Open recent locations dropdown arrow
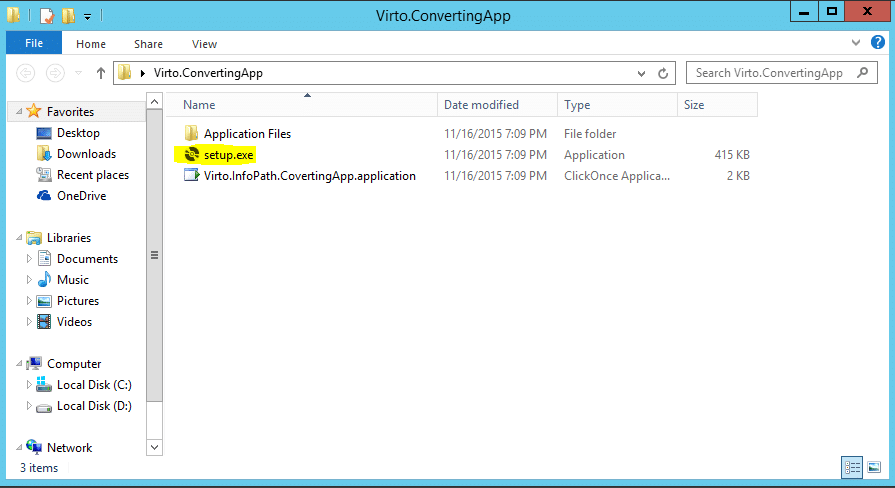The height and width of the screenshot is (488, 895). tap(79, 73)
